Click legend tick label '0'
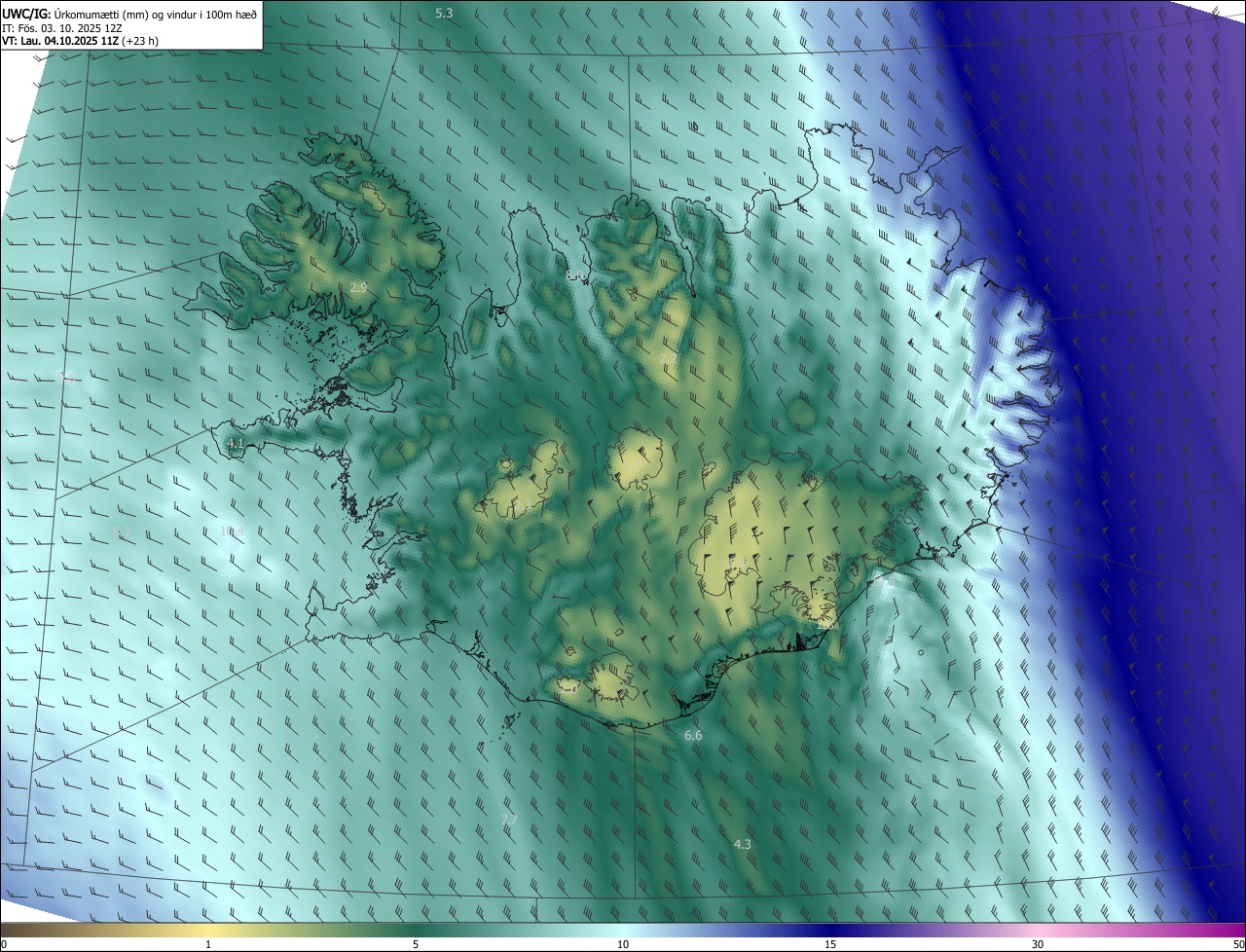The height and width of the screenshot is (952, 1246). [3, 945]
